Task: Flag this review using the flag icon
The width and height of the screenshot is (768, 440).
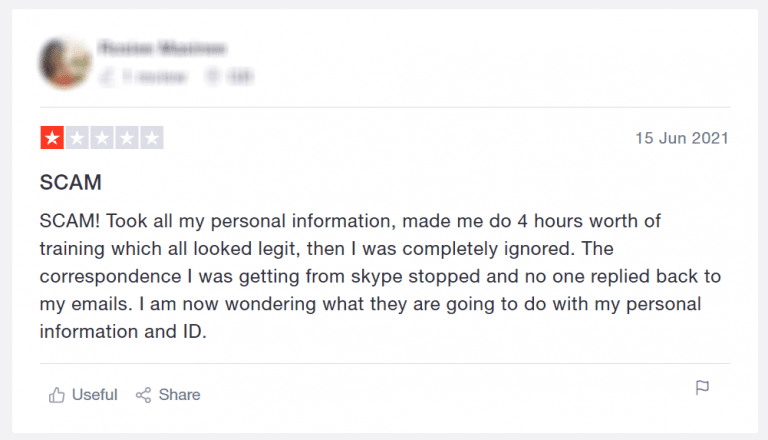Action: pyautogui.click(x=702, y=388)
